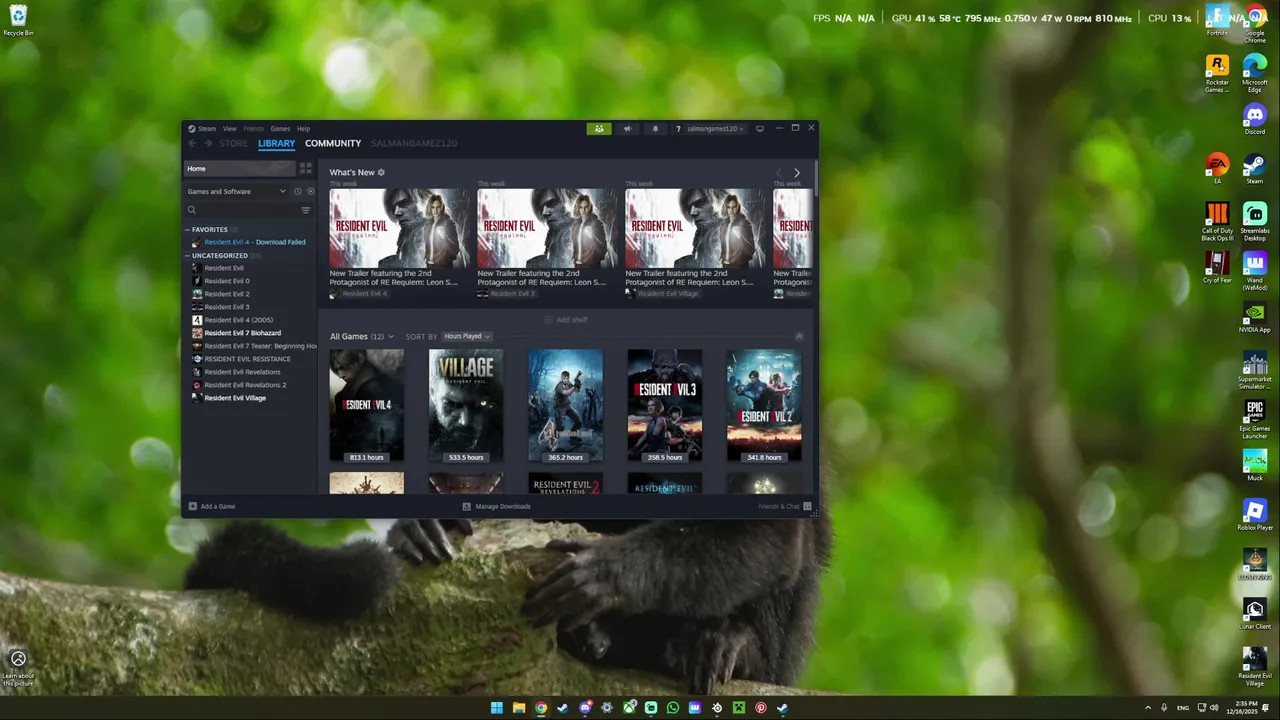Open salmangamez120 account dropdown
1280x720 pixels.
pos(715,128)
